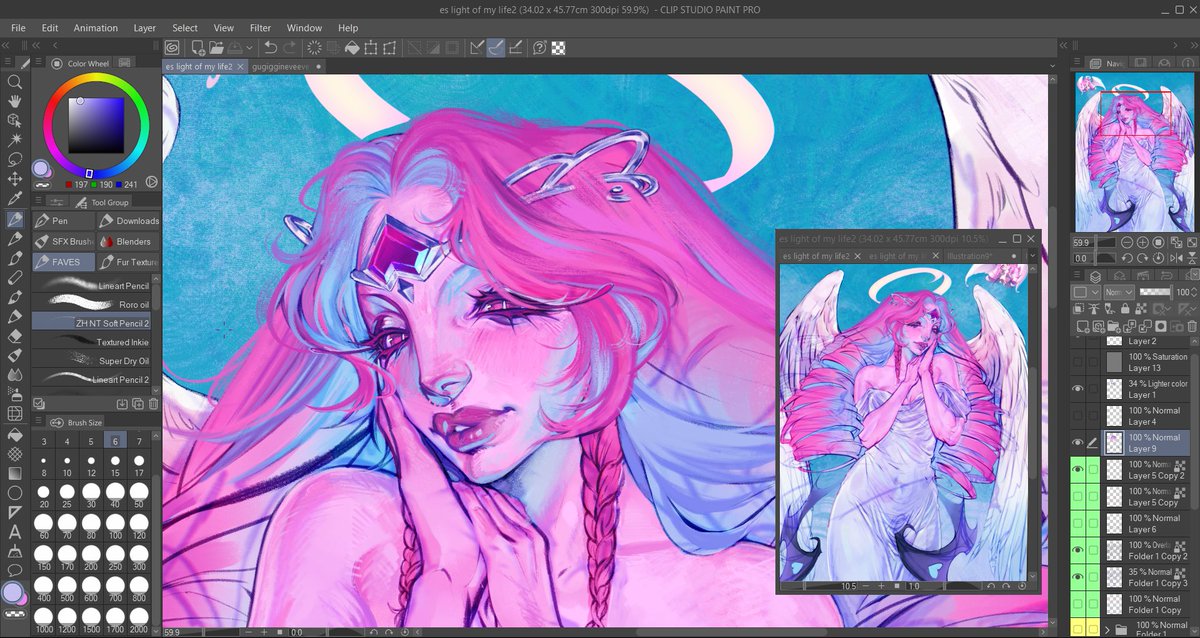Check the brush size display checkbox
The image size is (1200, 638).
[x=38, y=403]
